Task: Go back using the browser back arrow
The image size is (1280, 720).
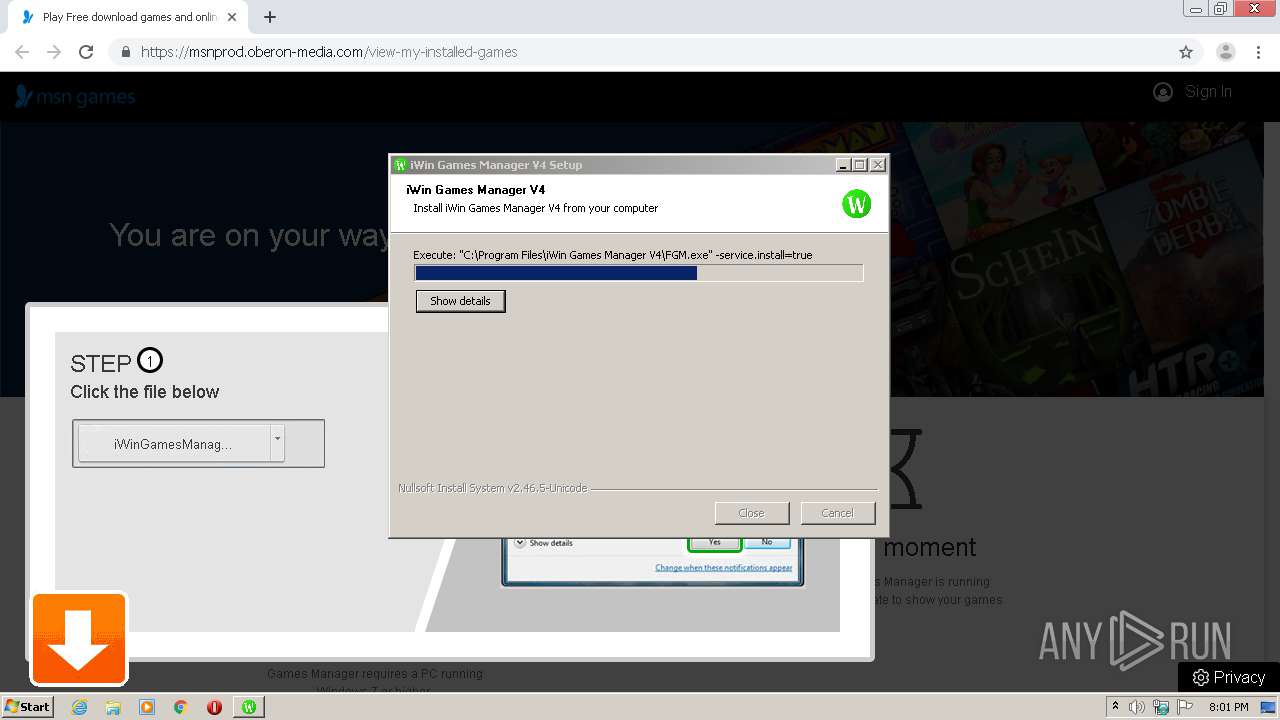Action: point(22,52)
